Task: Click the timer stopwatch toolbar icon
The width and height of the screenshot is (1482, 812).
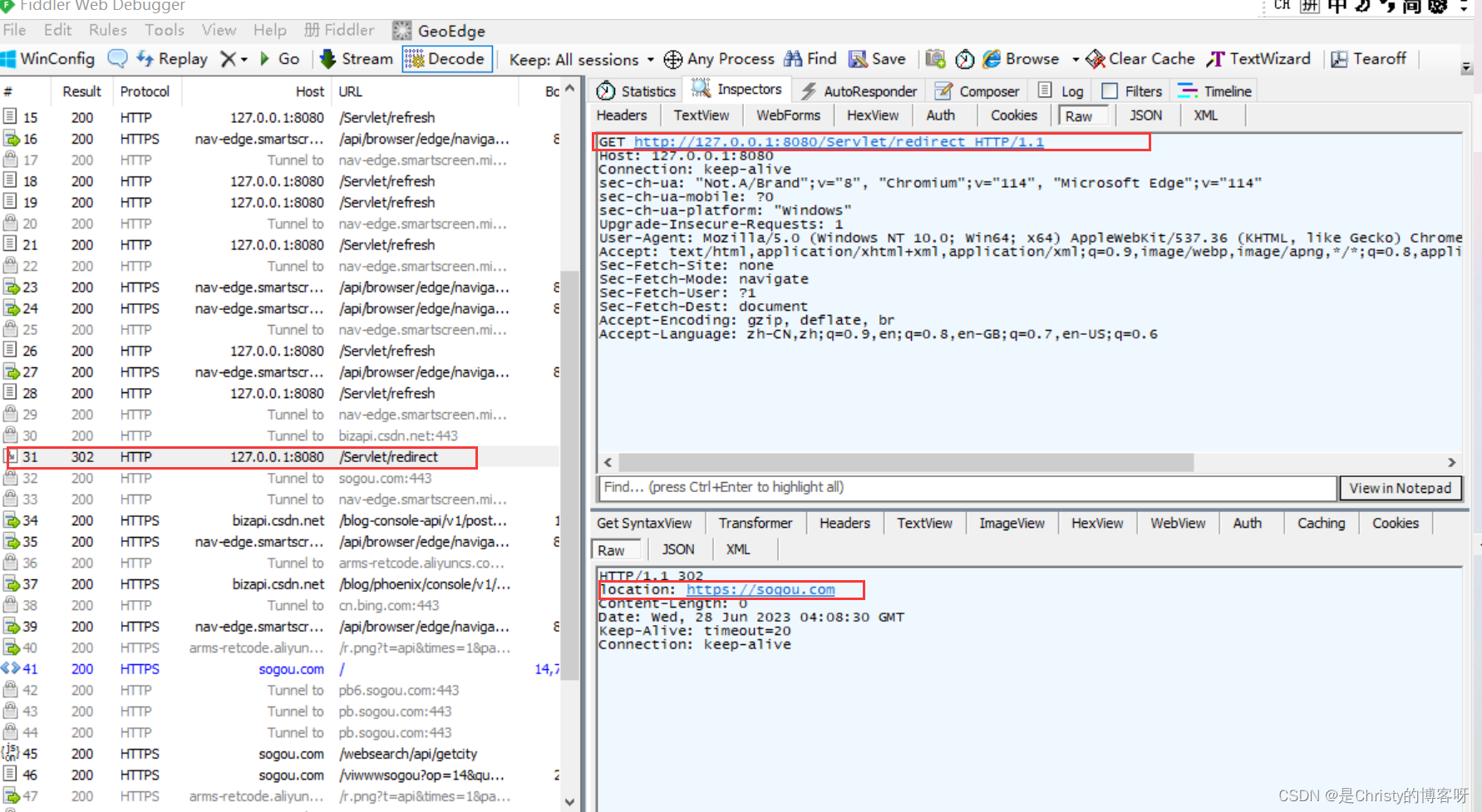Action: point(965,59)
